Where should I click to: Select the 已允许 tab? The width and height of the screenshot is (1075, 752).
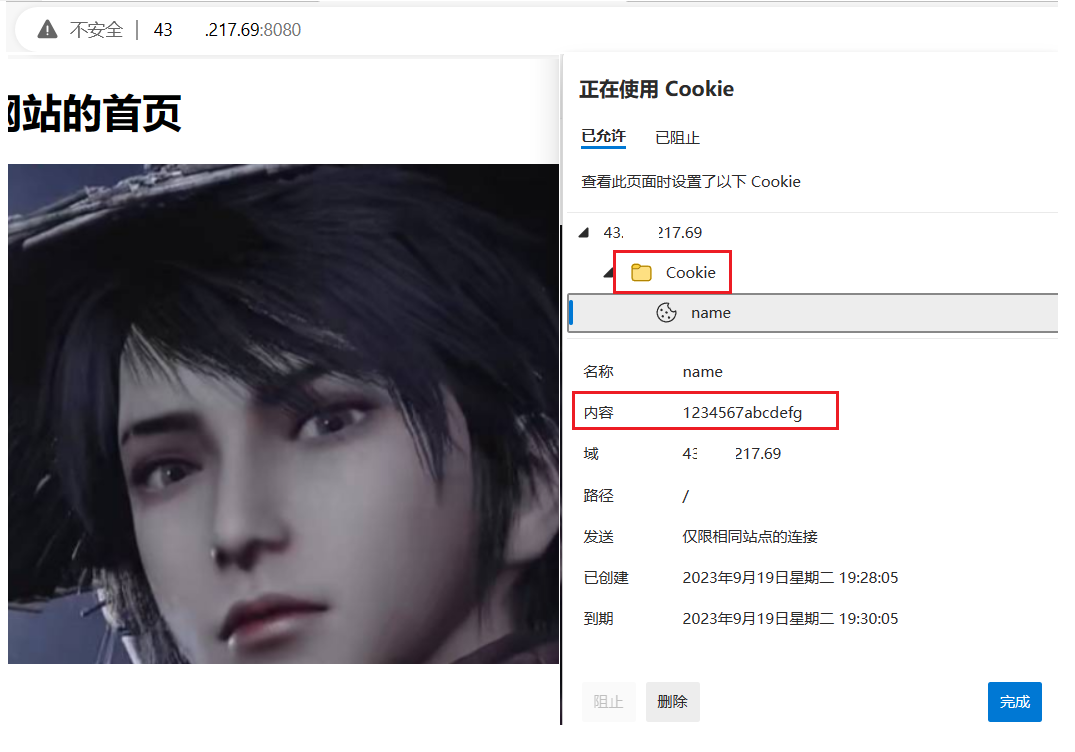tap(603, 136)
